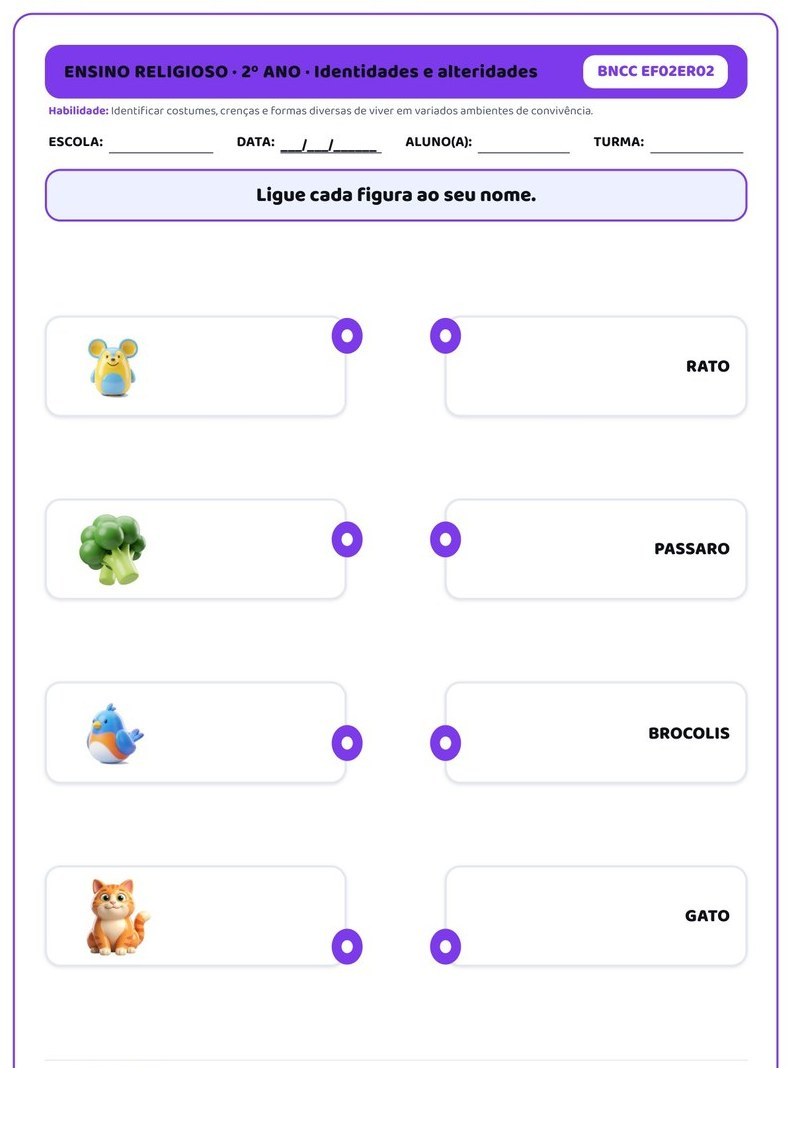Select the connector dot beside the cat figure
The width and height of the screenshot is (791, 1131).
click(x=347, y=946)
